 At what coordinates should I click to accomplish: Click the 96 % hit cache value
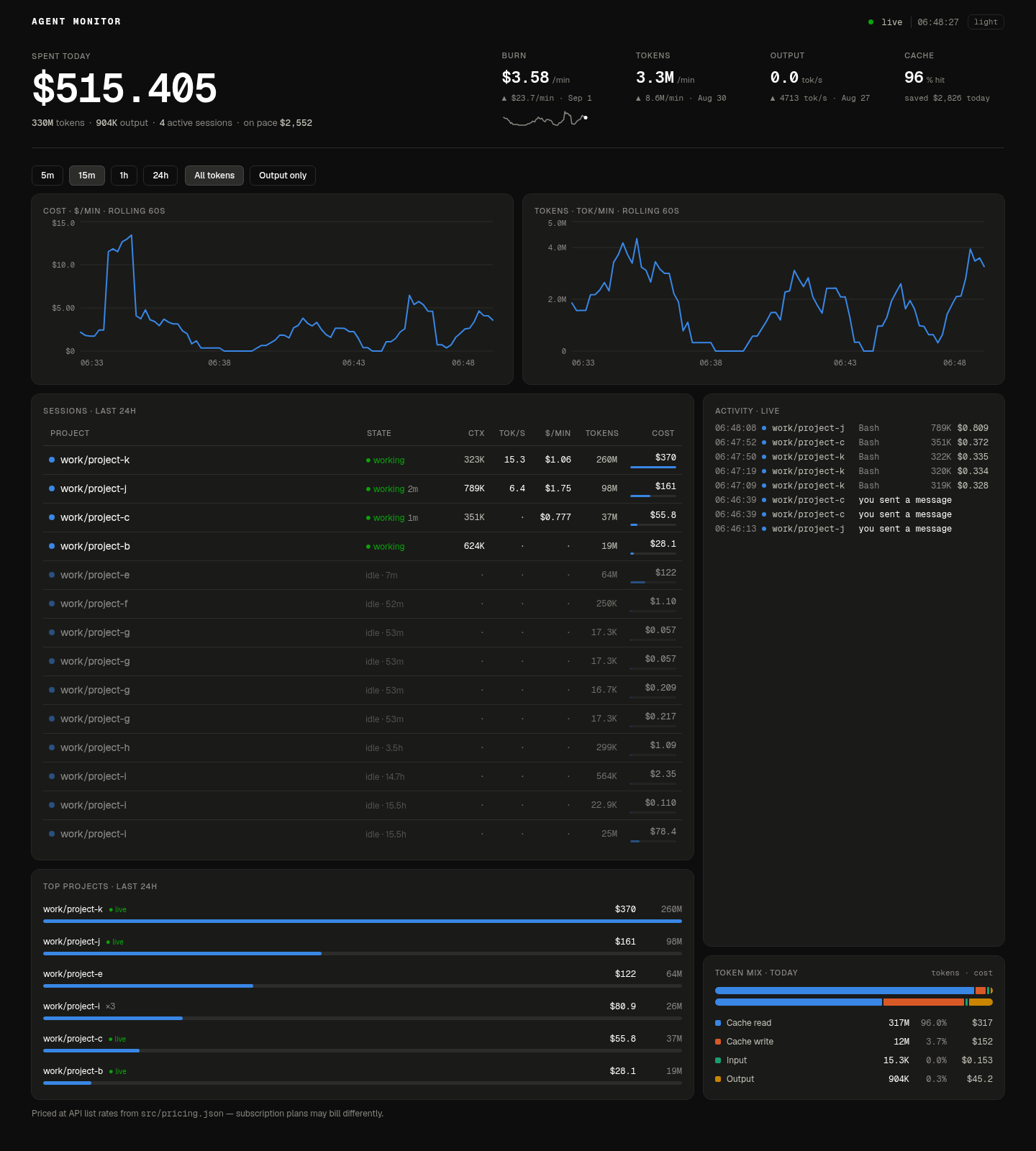click(924, 78)
